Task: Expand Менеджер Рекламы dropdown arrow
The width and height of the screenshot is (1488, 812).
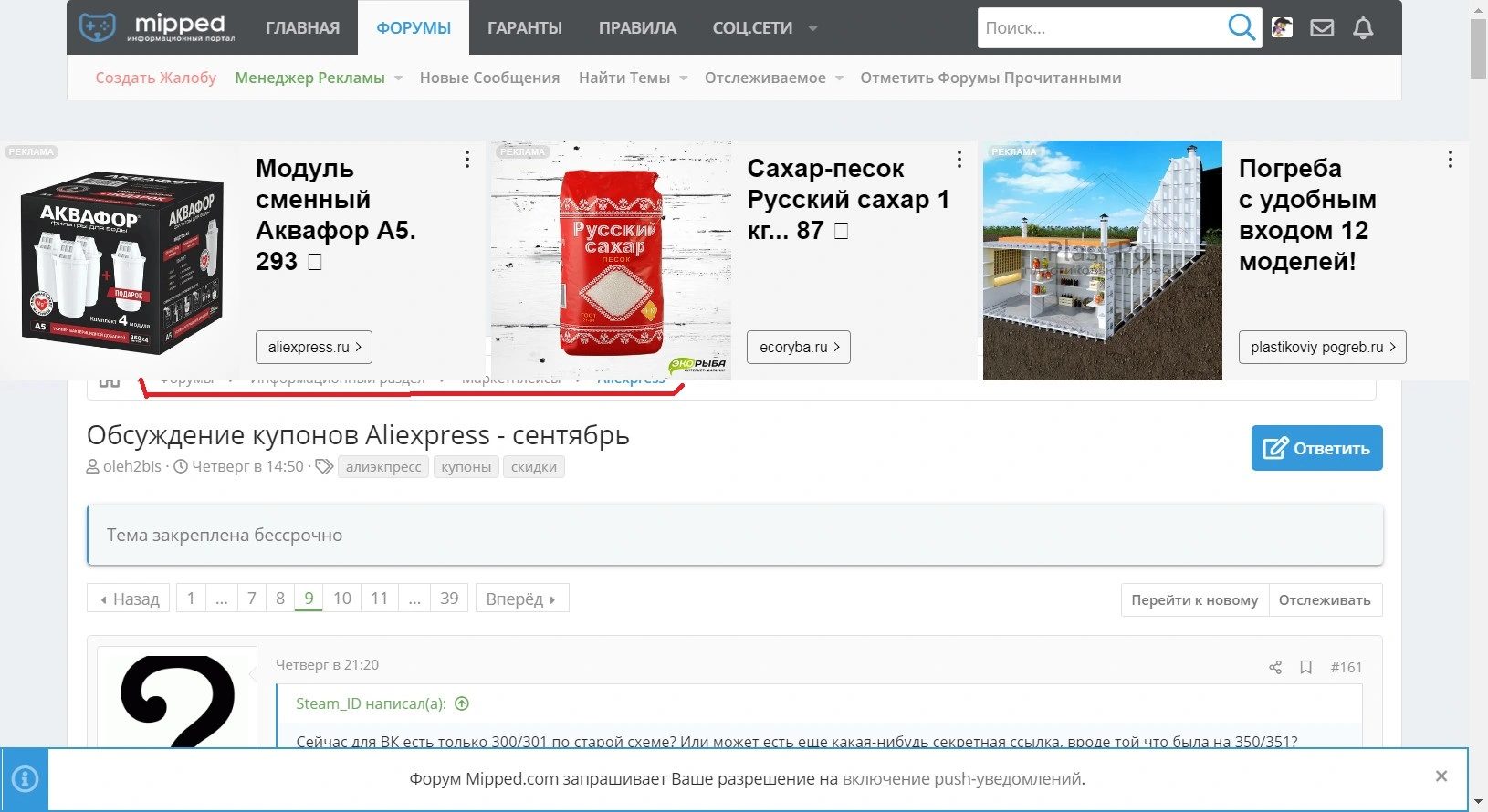Action: 398,78
